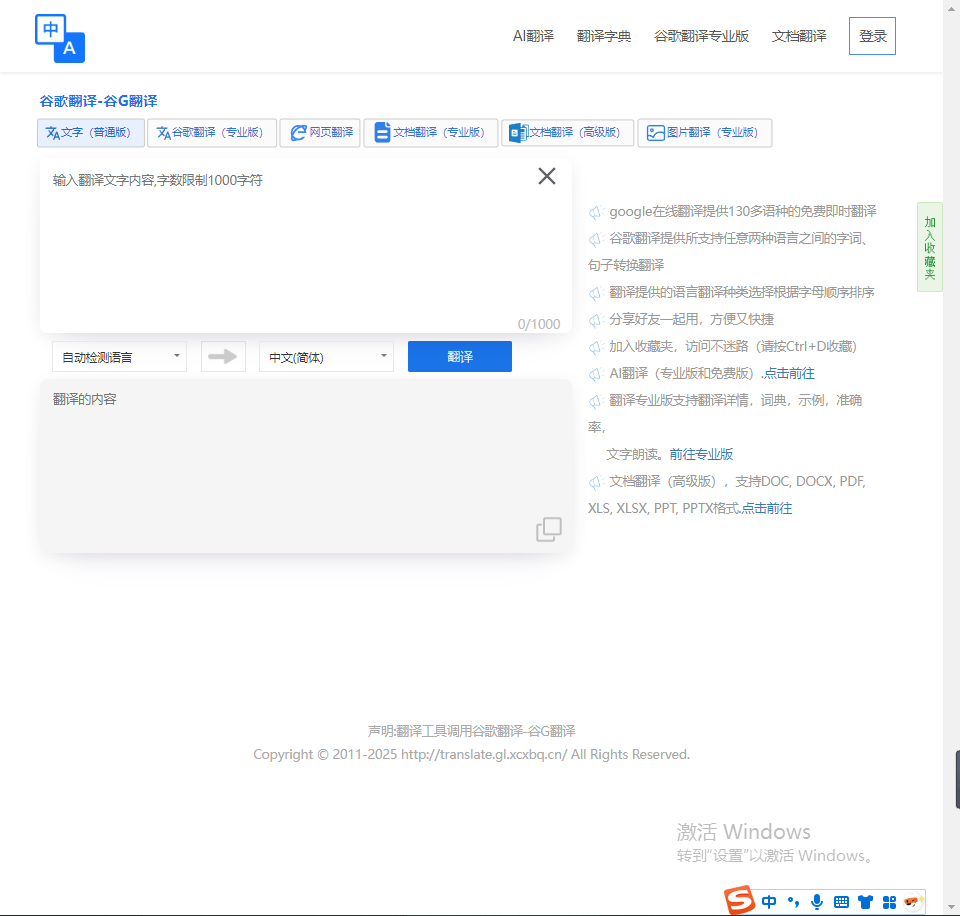This screenshot has width=960, height=916.
Task: Click the green 加入收藏夹 side button
Action: point(929,247)
